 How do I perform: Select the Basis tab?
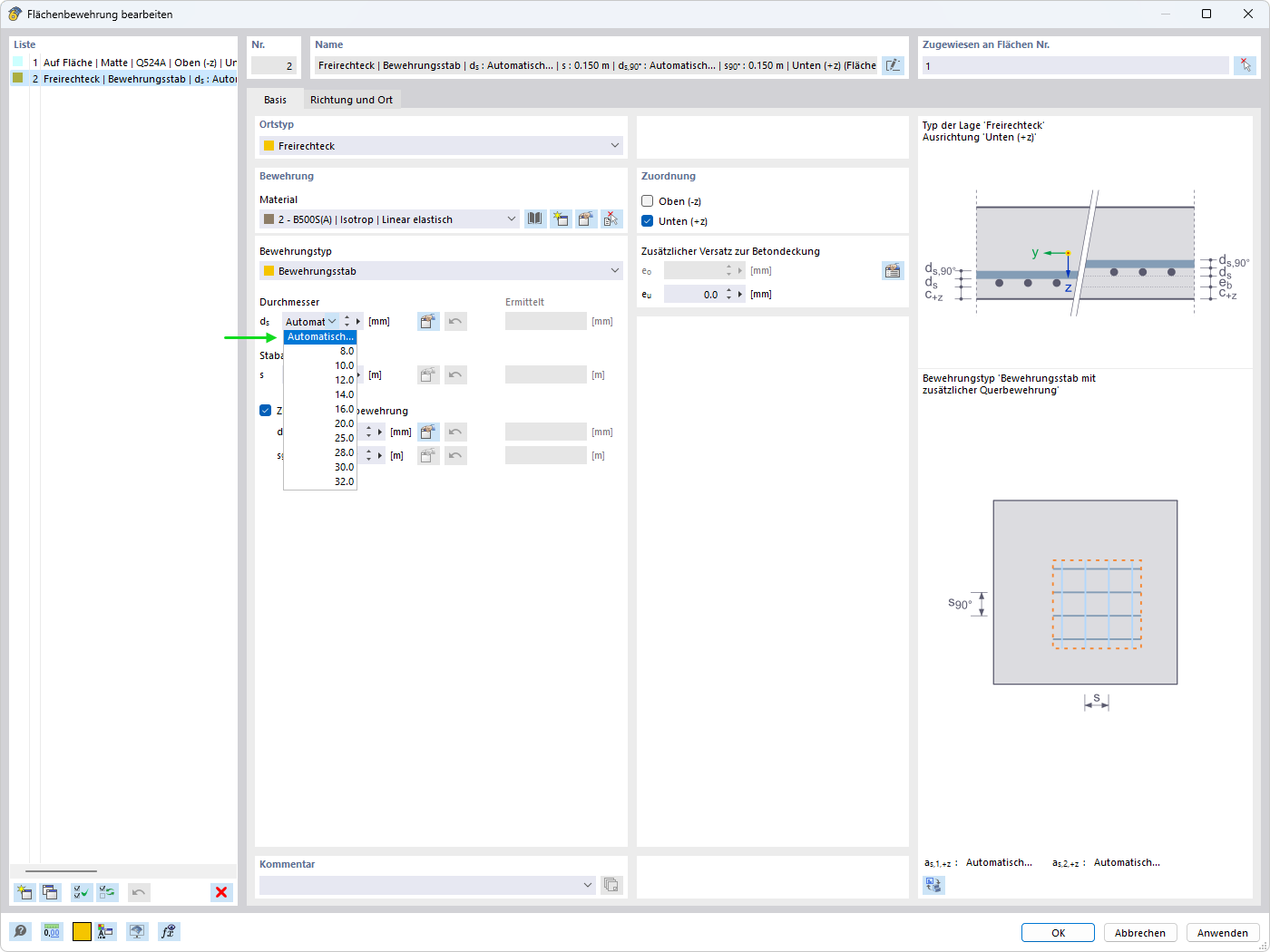[x=275, y=100]
